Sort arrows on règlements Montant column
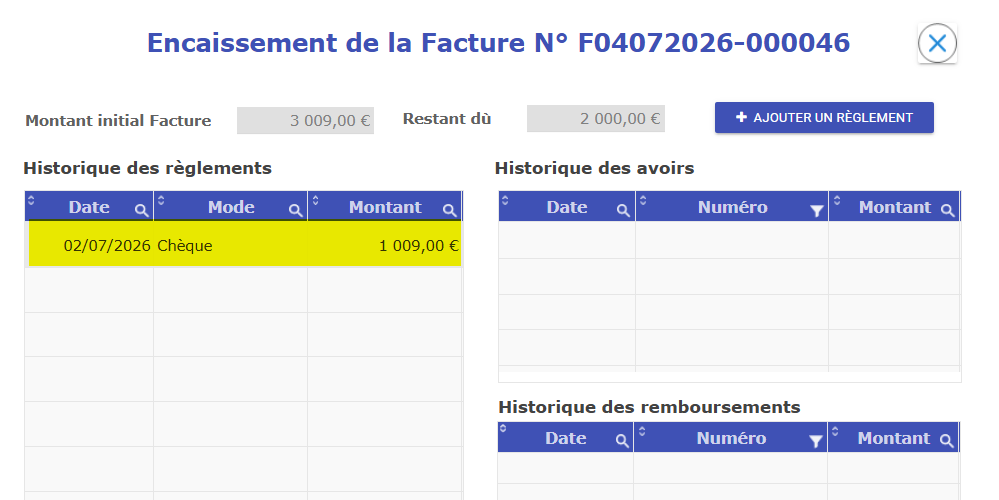 tap(315, 200)
